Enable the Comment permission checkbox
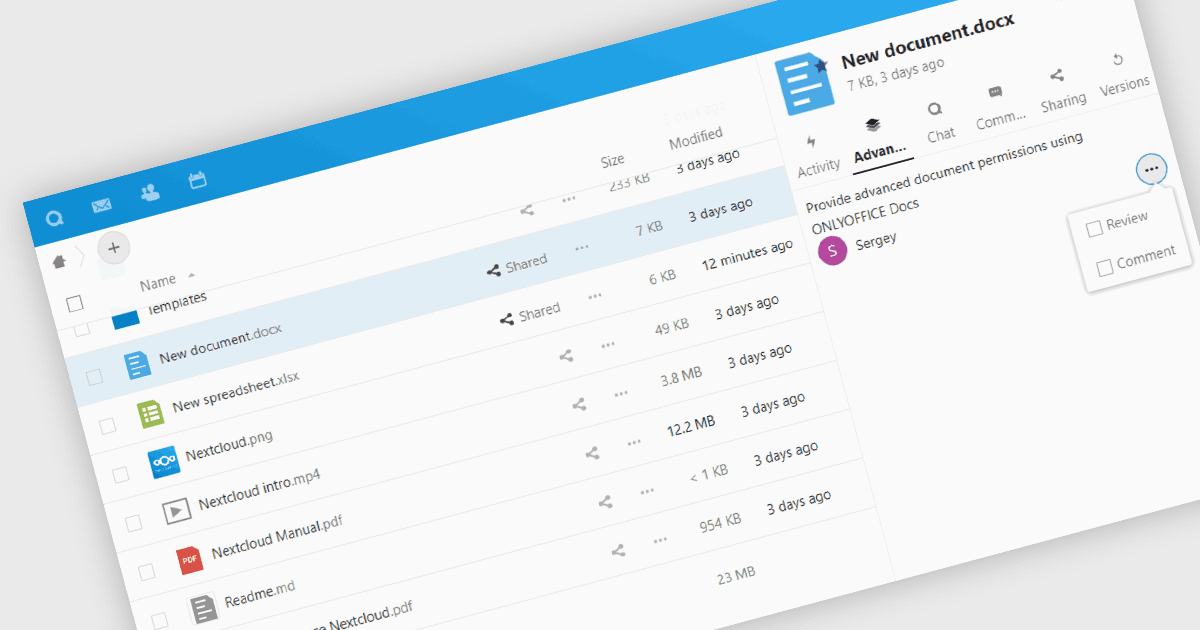This screenshot has width=1200, height=630. point(1105,267)
